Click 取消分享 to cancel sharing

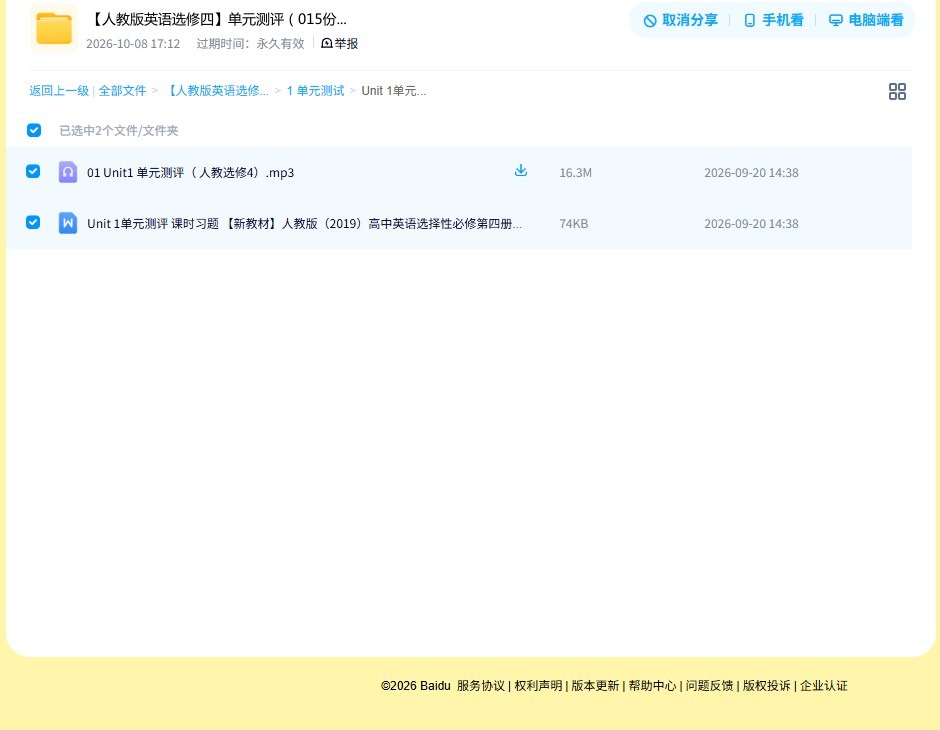pos(680,20)
